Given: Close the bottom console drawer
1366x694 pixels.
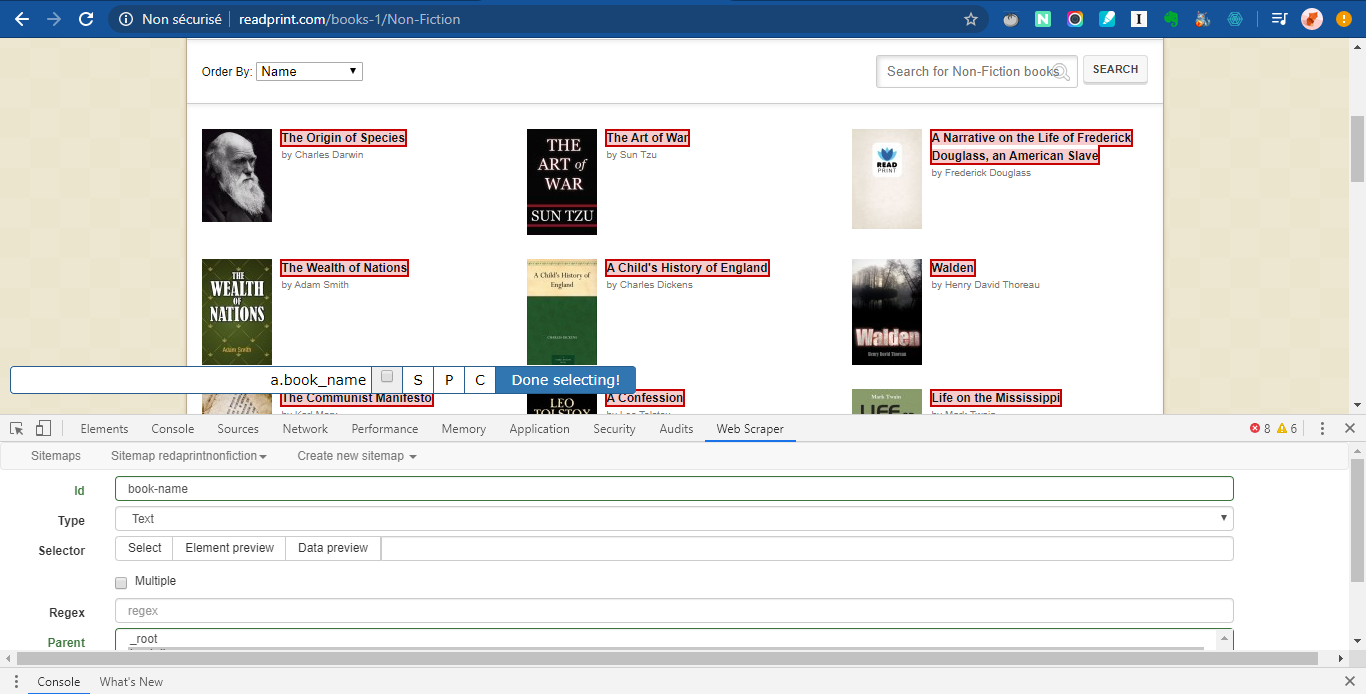Looking at the screenshot, I should point(1349,682).
